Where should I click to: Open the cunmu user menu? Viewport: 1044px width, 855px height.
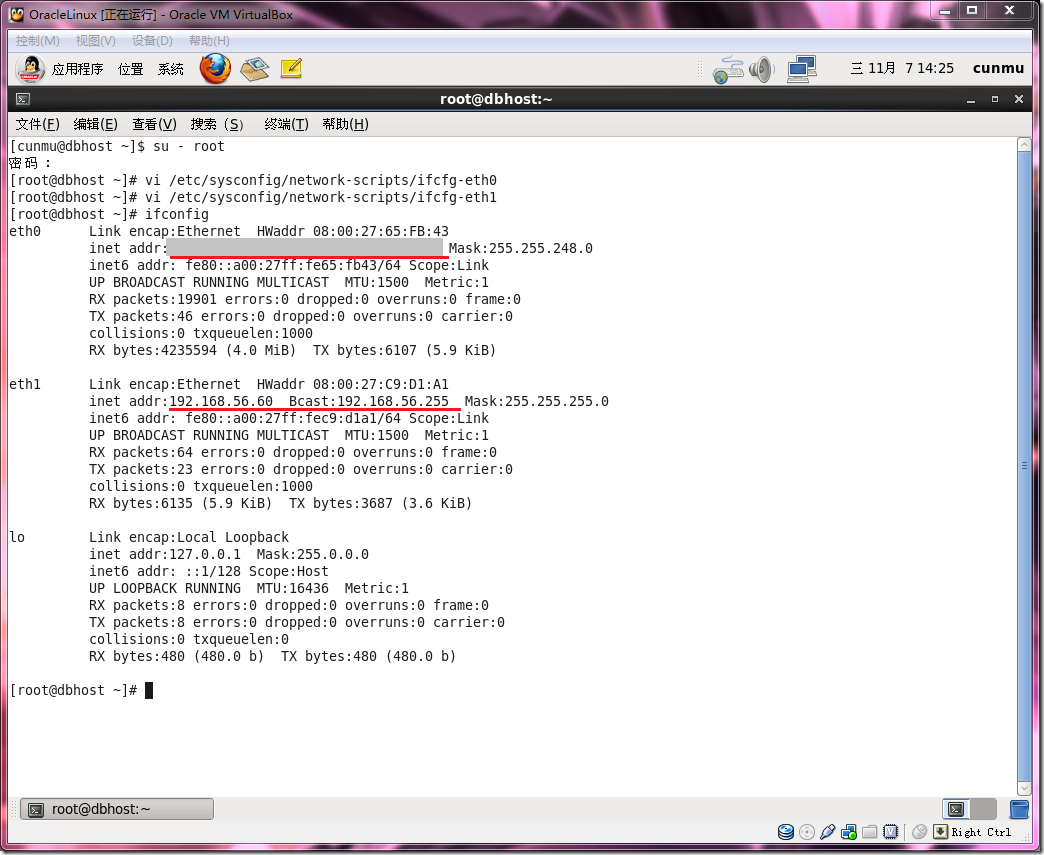pyautogui.click(x=998, y=69)
